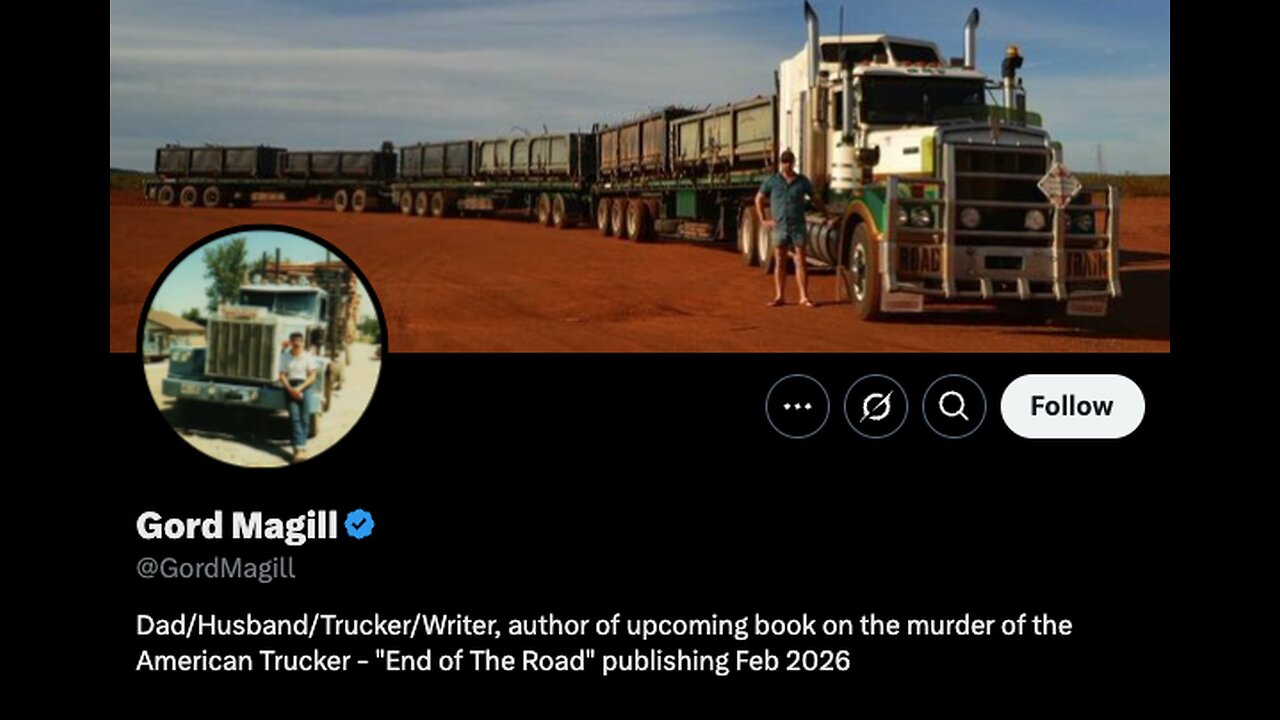Open the profile search magnifier icon
The image size is (1280, 720).
pos(954,406)
